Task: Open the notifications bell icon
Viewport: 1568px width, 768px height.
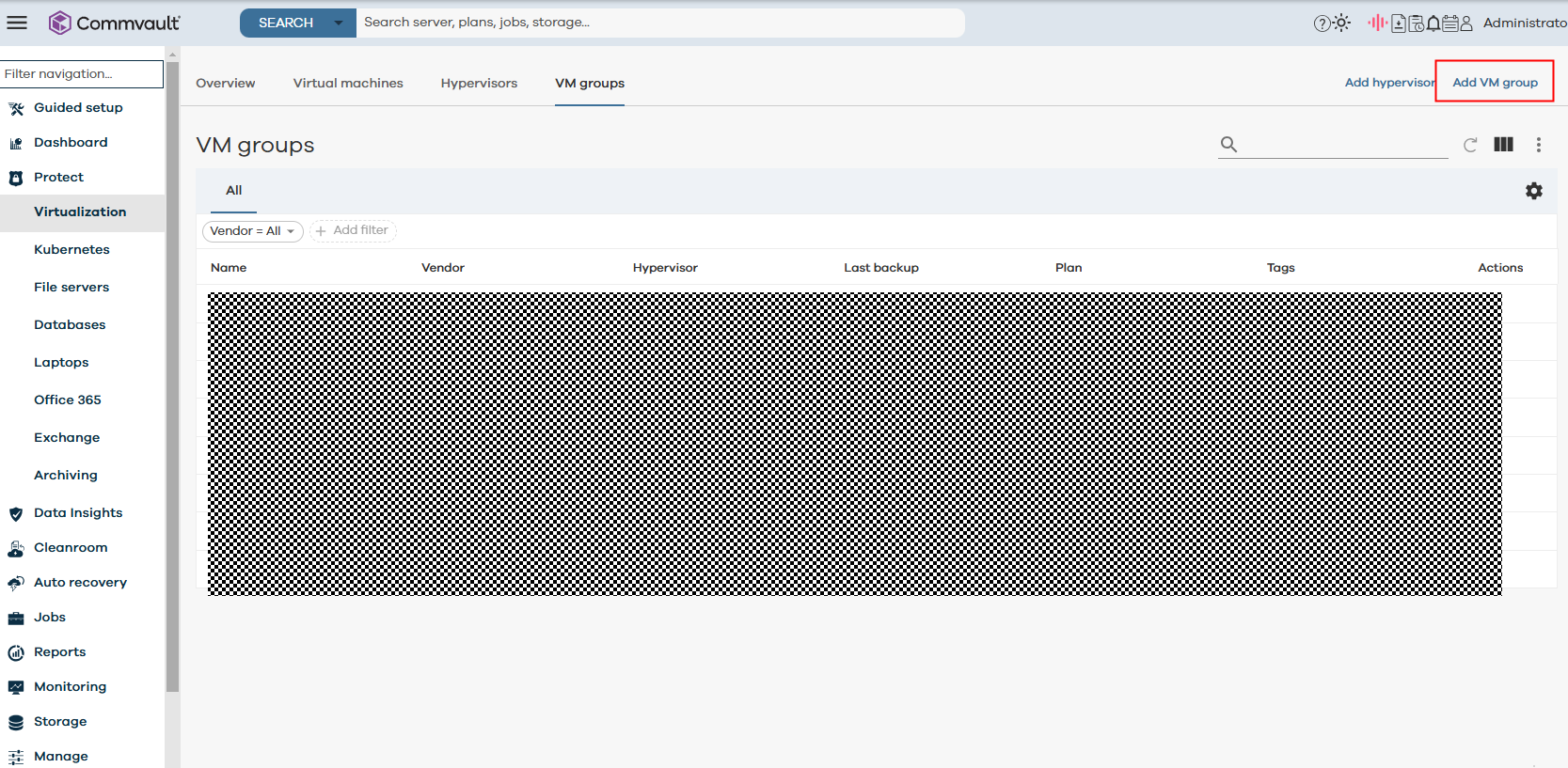Action: (x=1433, y=24)
